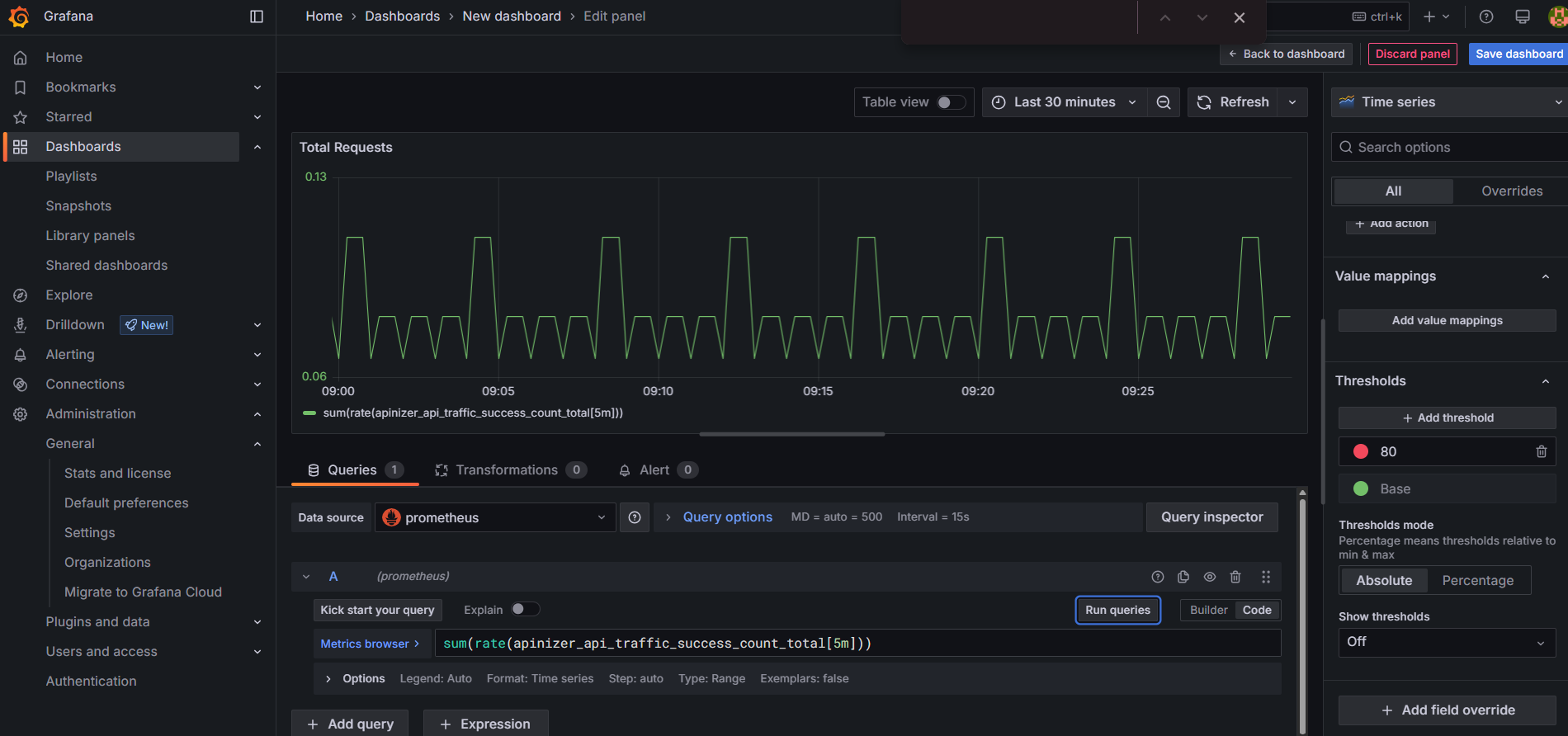Open the Alert tab

coord(658,470)
